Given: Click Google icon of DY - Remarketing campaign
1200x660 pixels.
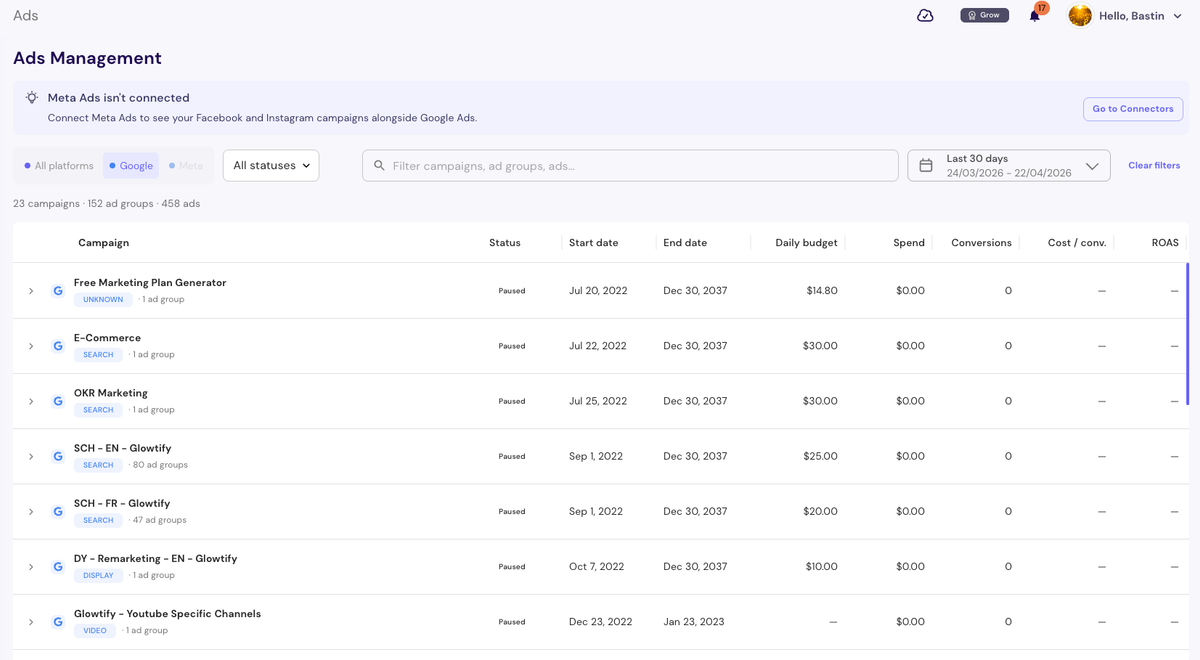Looking at the screenshot, I should point(58,566).
